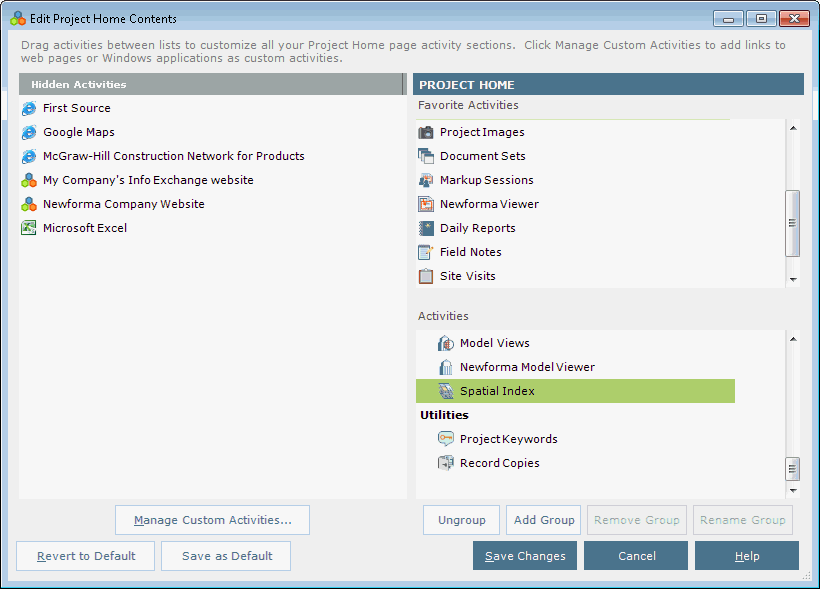Select the Newforma Viewer icon
Viewport: 820px width, 589px height.
tap(426, 204)
